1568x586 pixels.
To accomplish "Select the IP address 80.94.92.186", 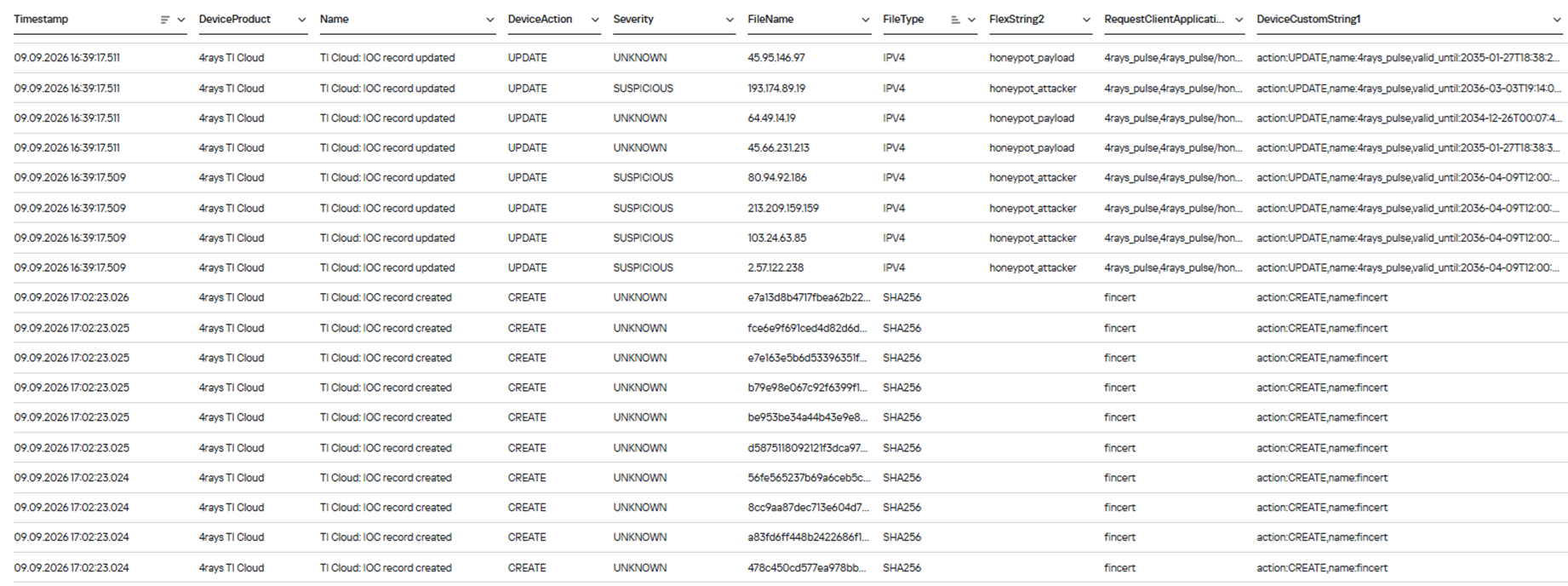I will [777, 178].
